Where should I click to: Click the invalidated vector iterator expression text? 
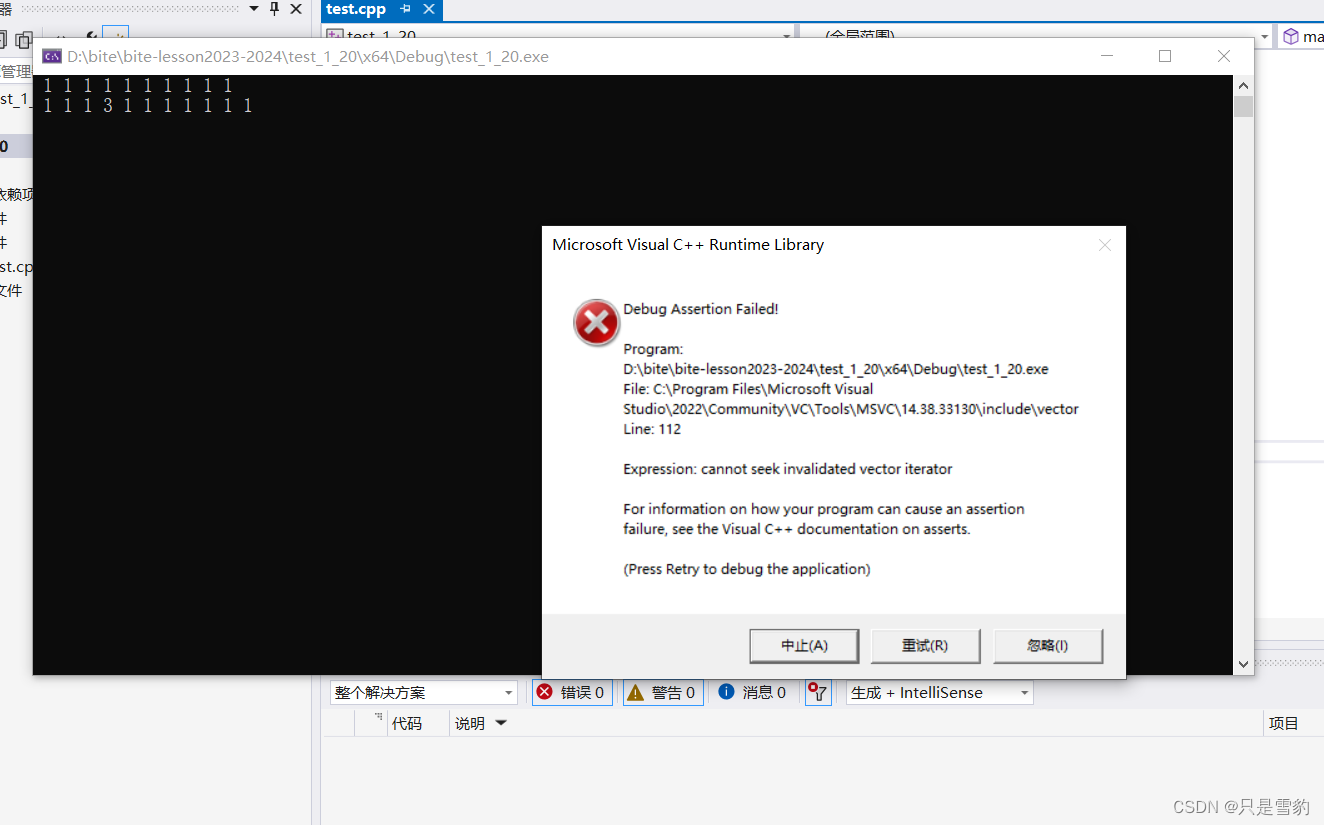click(x=788, y=469)
